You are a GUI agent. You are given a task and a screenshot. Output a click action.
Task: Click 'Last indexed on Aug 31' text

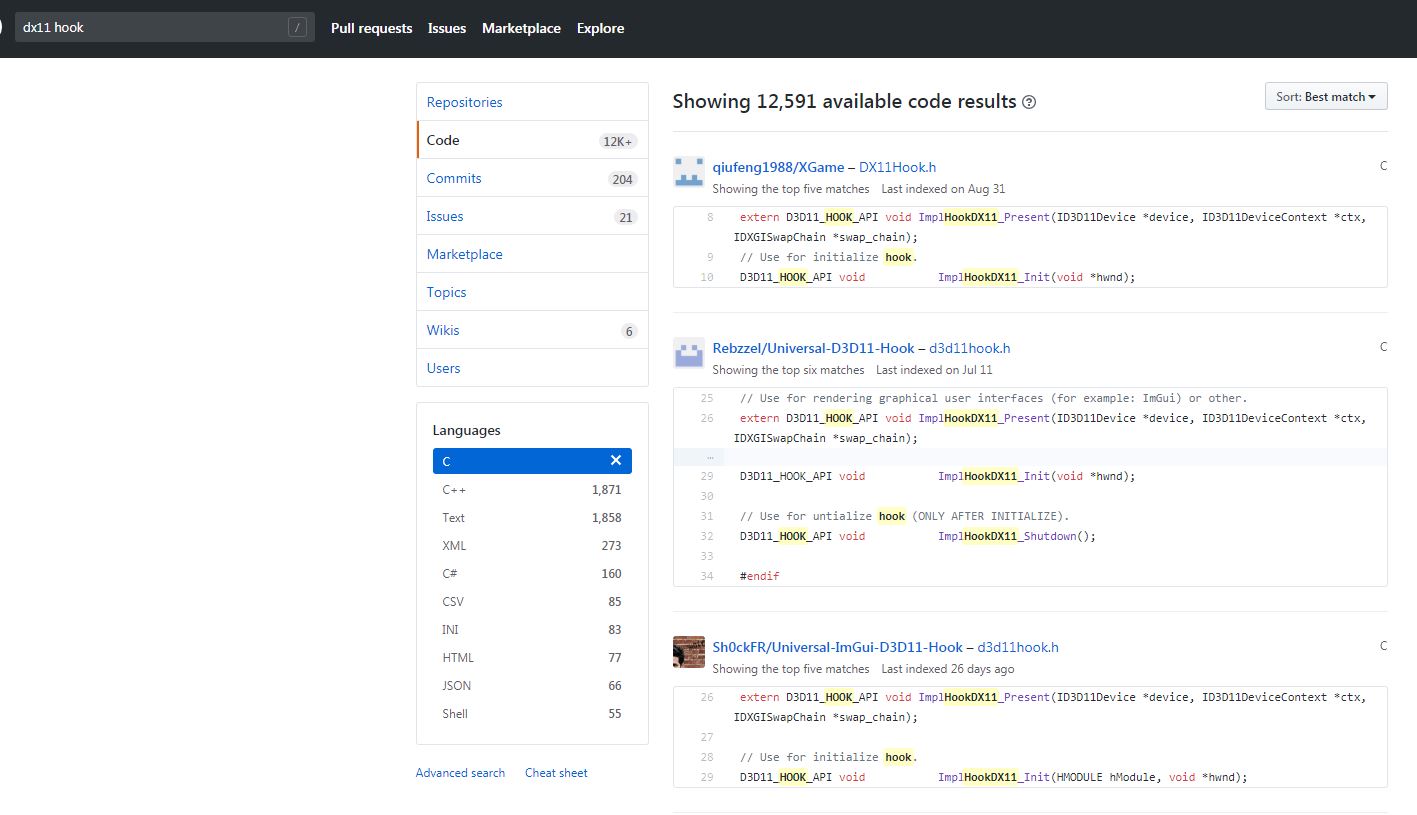(943, 189)
